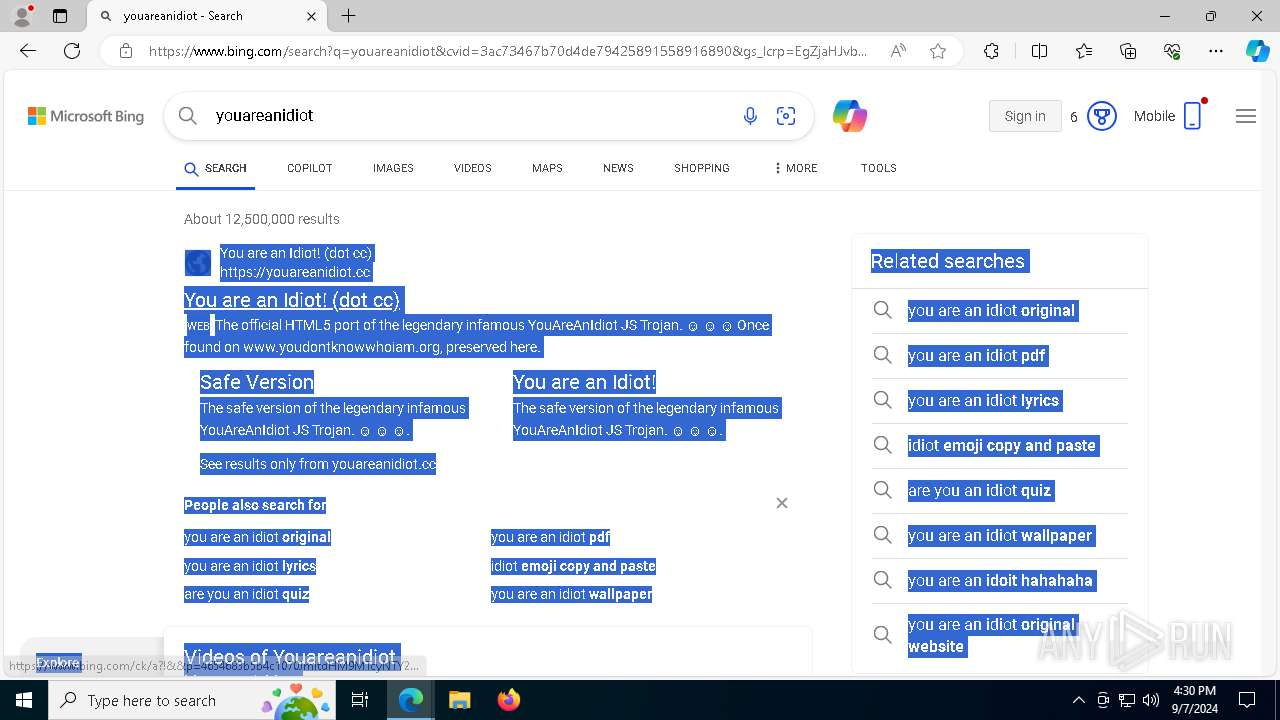Open the 'You are an Idiot!' sublink
Screen dimensions: 1280x720
click(x=584, y=382)
